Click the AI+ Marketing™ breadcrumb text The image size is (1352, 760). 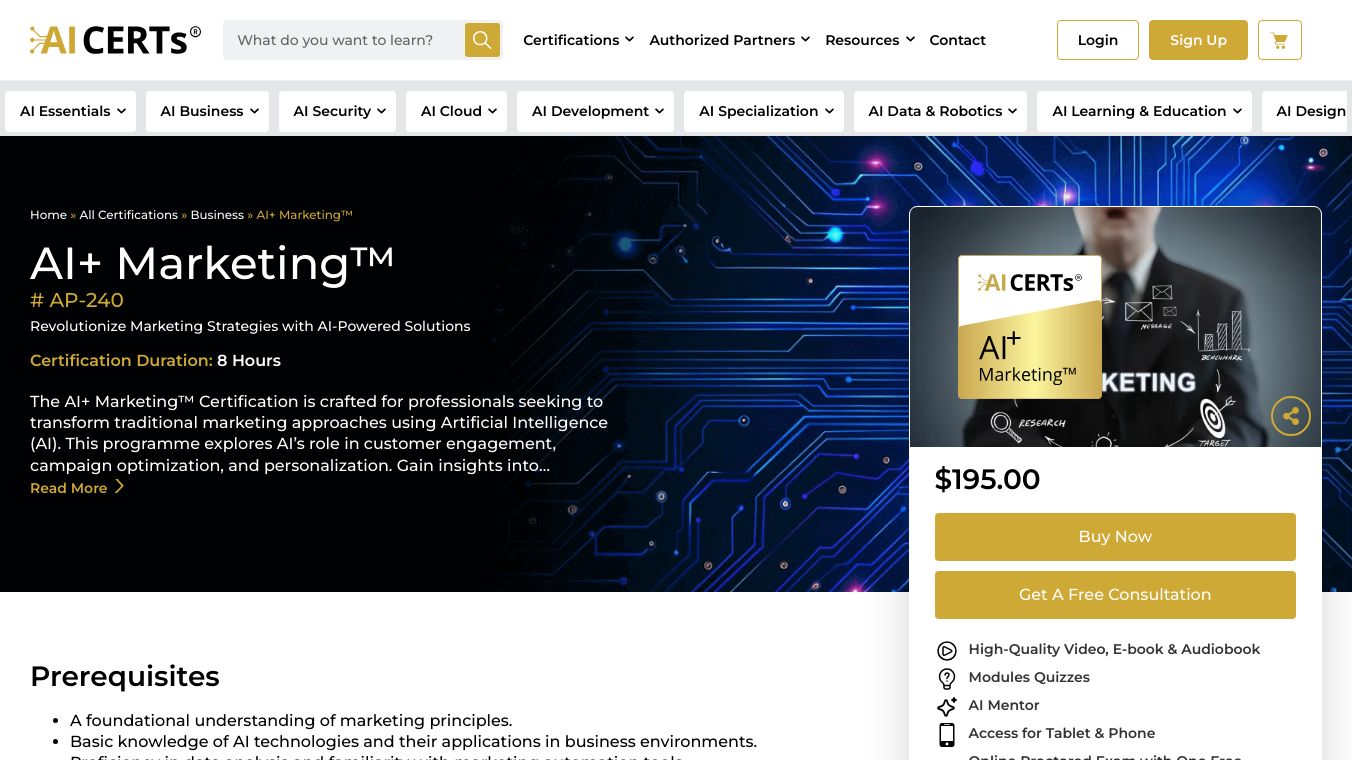coord(305,215)
